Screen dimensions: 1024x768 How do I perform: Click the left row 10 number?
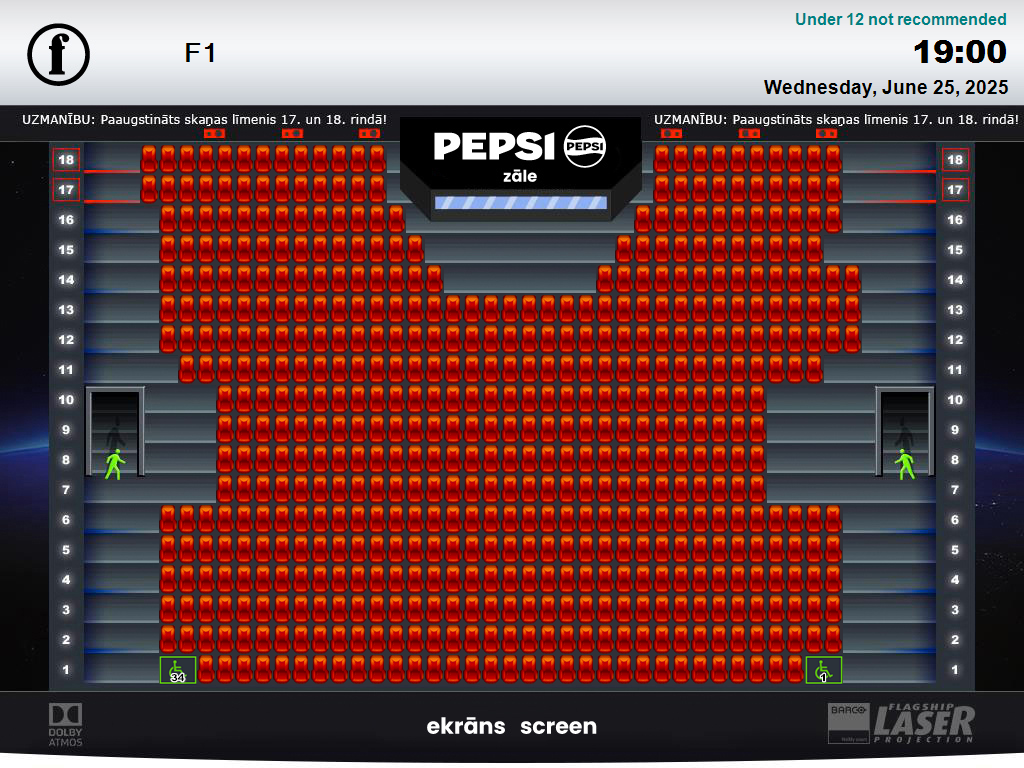[66, 400]
